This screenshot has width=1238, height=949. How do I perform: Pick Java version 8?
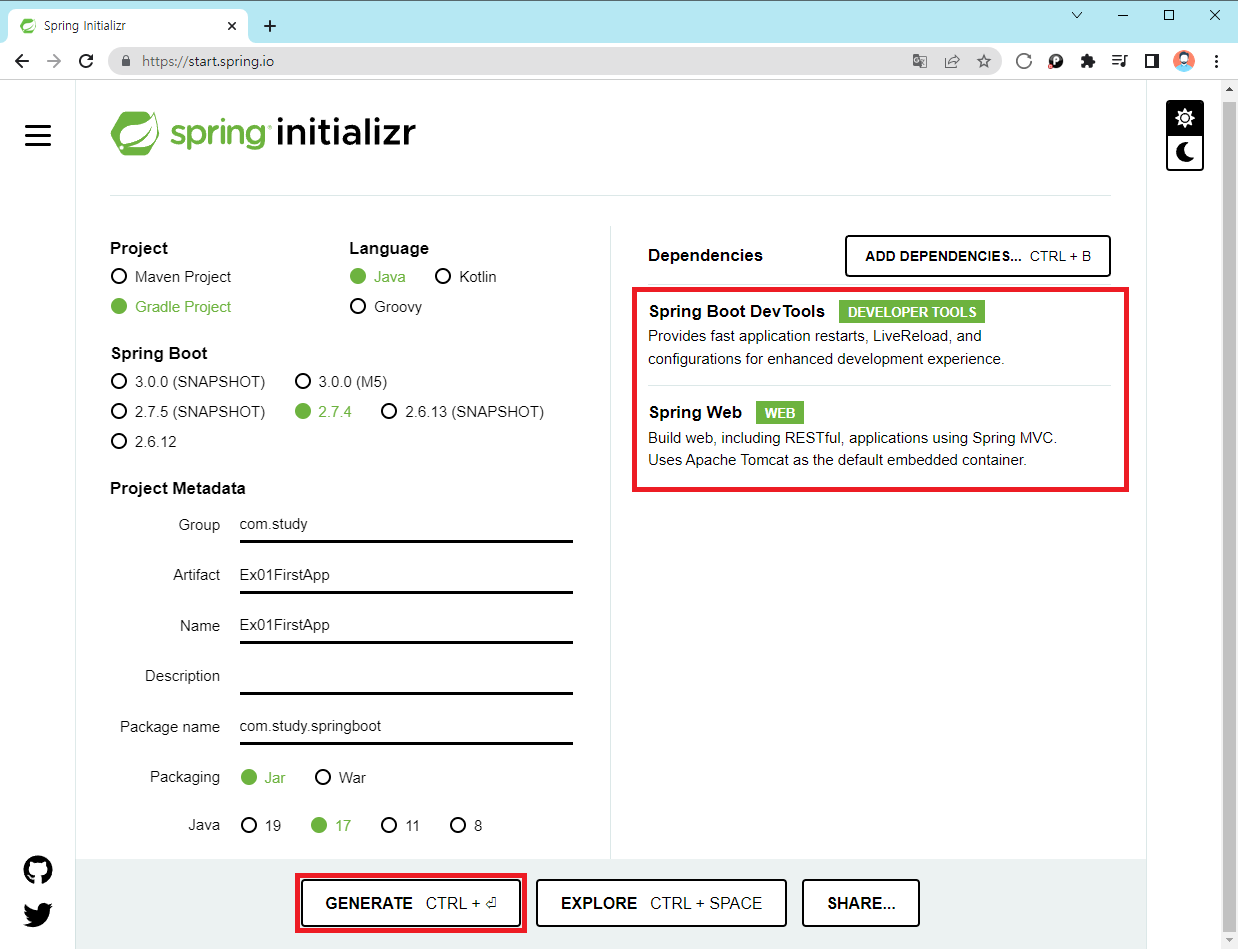click(466, 826)
